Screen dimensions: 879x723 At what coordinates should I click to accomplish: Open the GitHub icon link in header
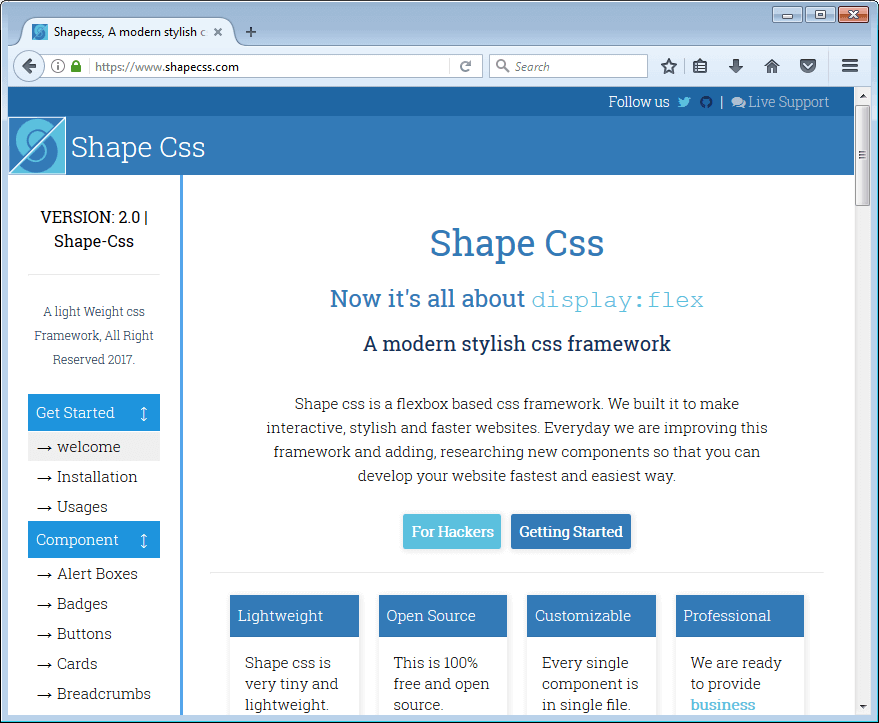[x=706, y=102]
